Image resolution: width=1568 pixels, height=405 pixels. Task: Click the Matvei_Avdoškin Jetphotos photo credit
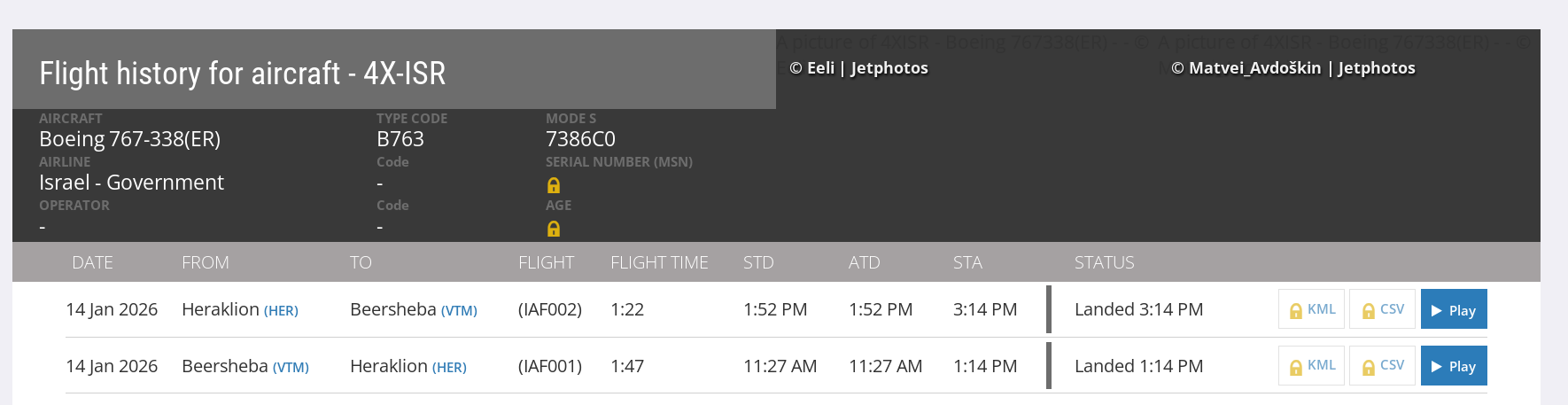pyautogui.click(x=1292, y=68)
